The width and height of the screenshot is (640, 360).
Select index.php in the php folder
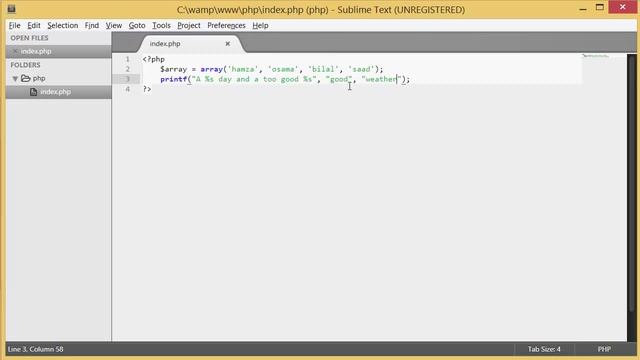pyautogui.click(x=58, y=92)
